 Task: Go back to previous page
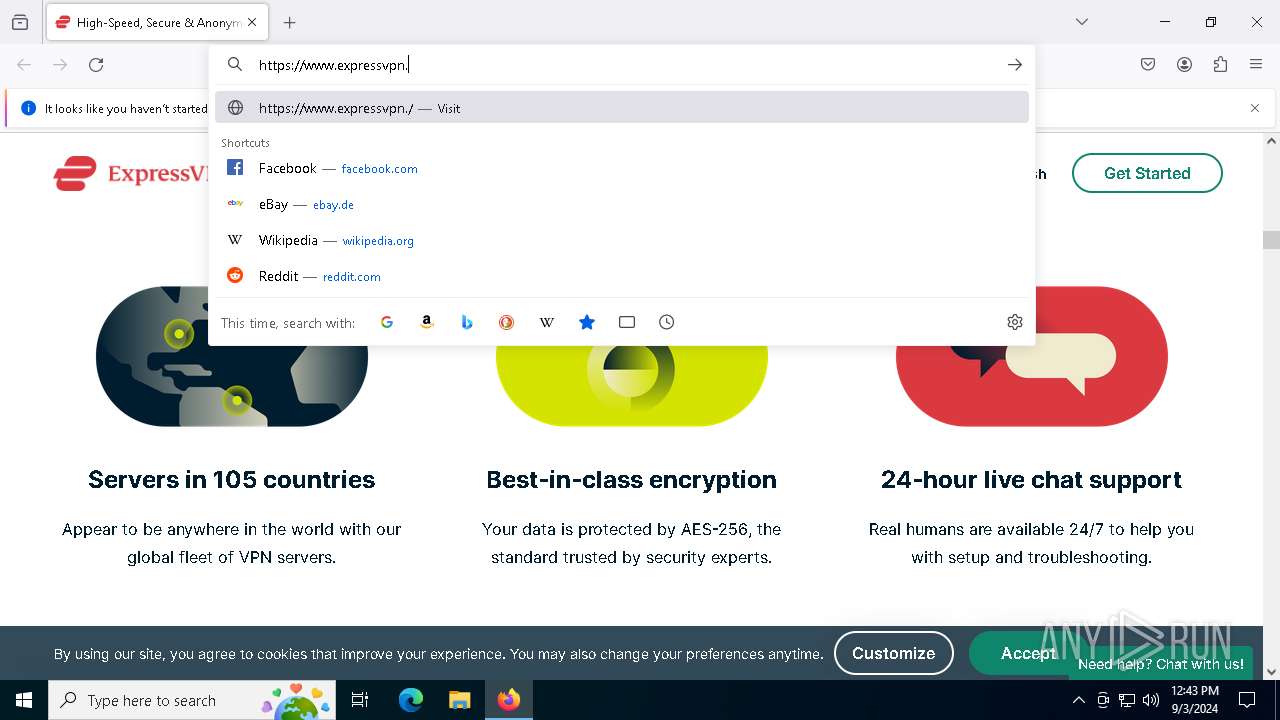[24, 65]
